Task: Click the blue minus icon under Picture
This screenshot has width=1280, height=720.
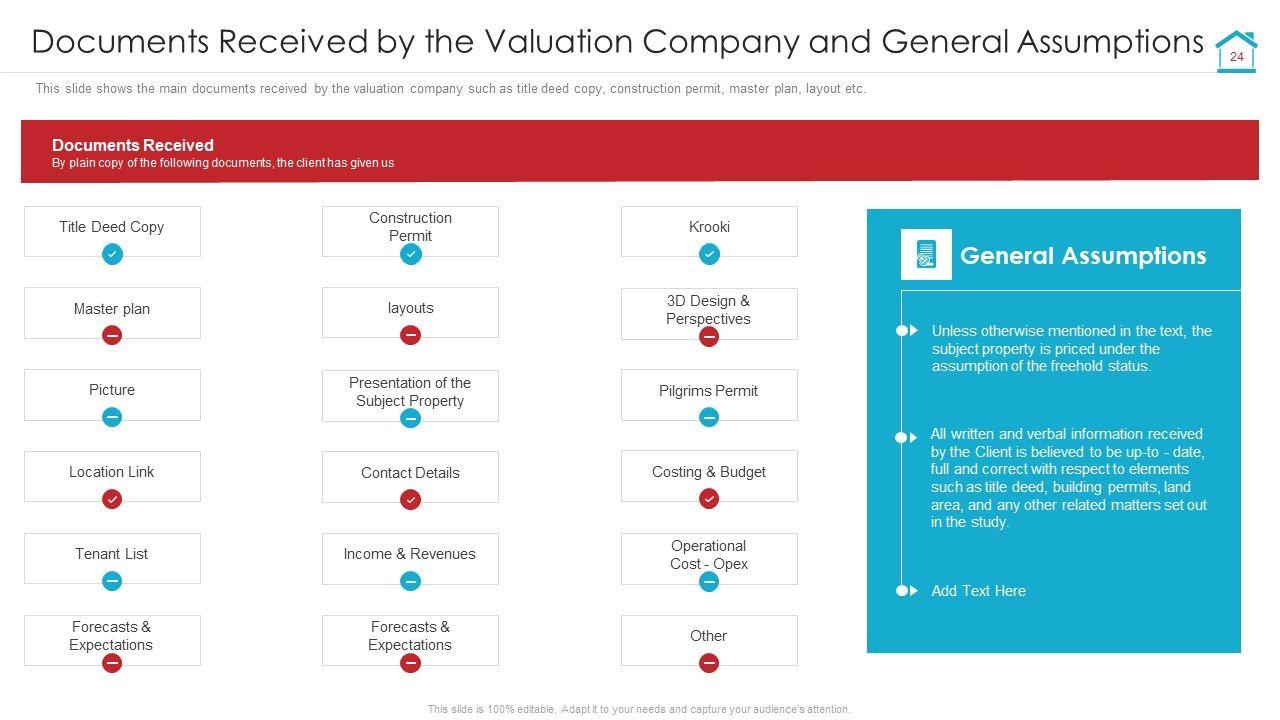Action: click(x=112, y=417)
